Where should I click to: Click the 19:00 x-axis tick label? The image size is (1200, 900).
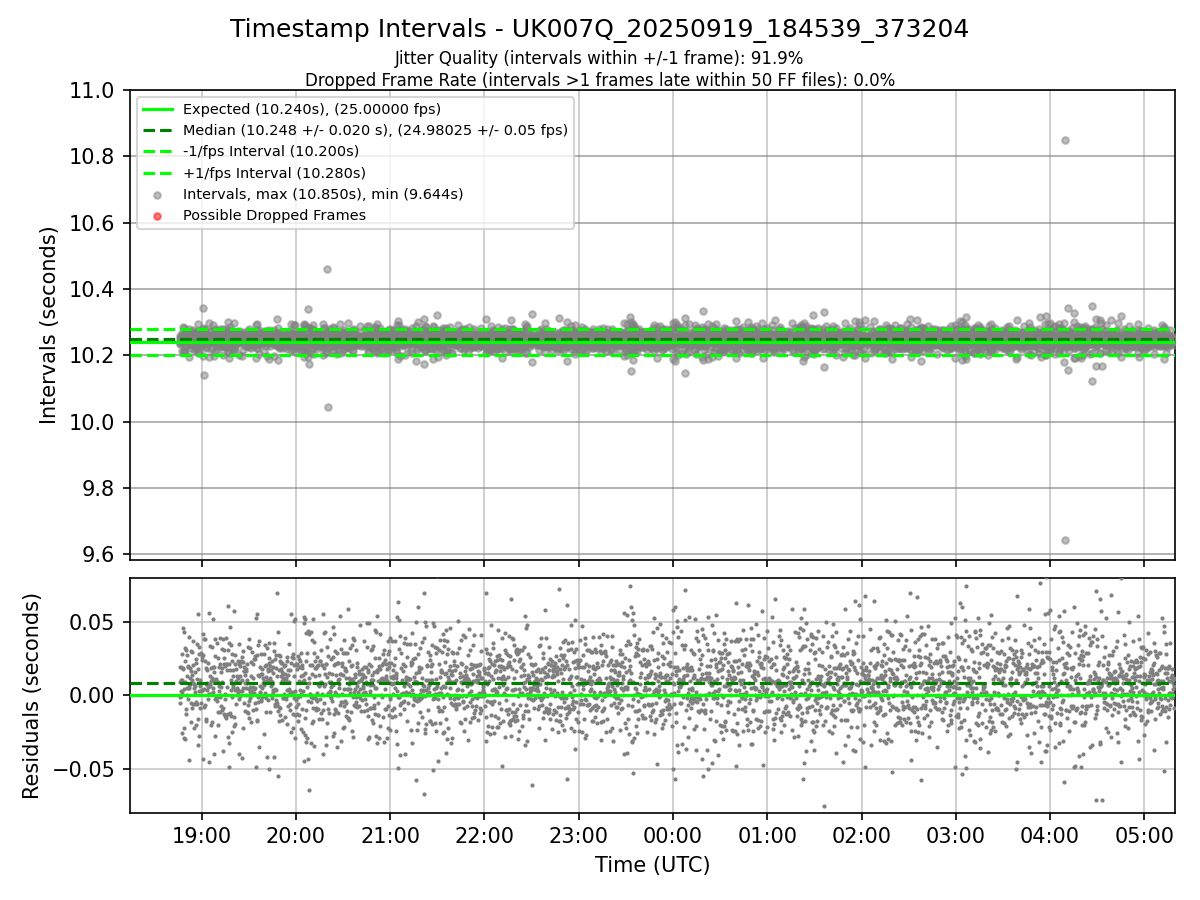202,836
